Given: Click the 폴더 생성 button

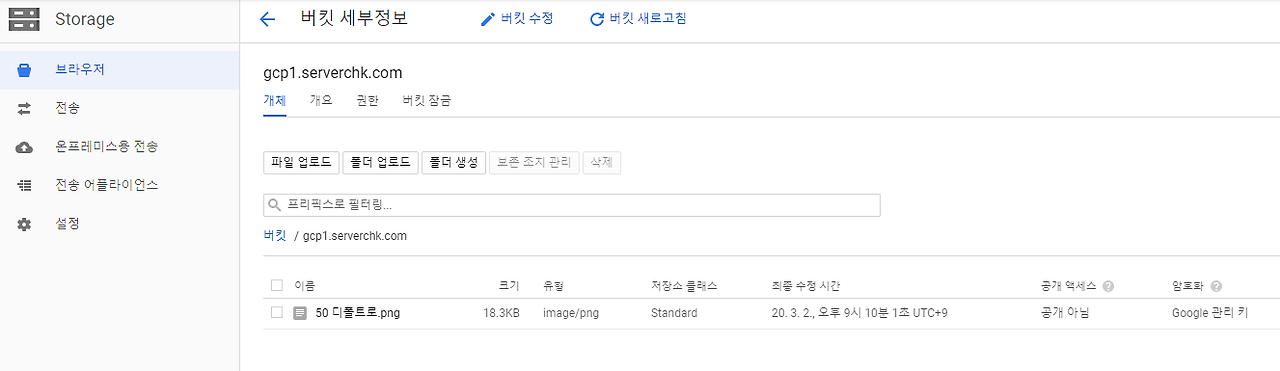Looking at the screenshot, I should (454, 163).
